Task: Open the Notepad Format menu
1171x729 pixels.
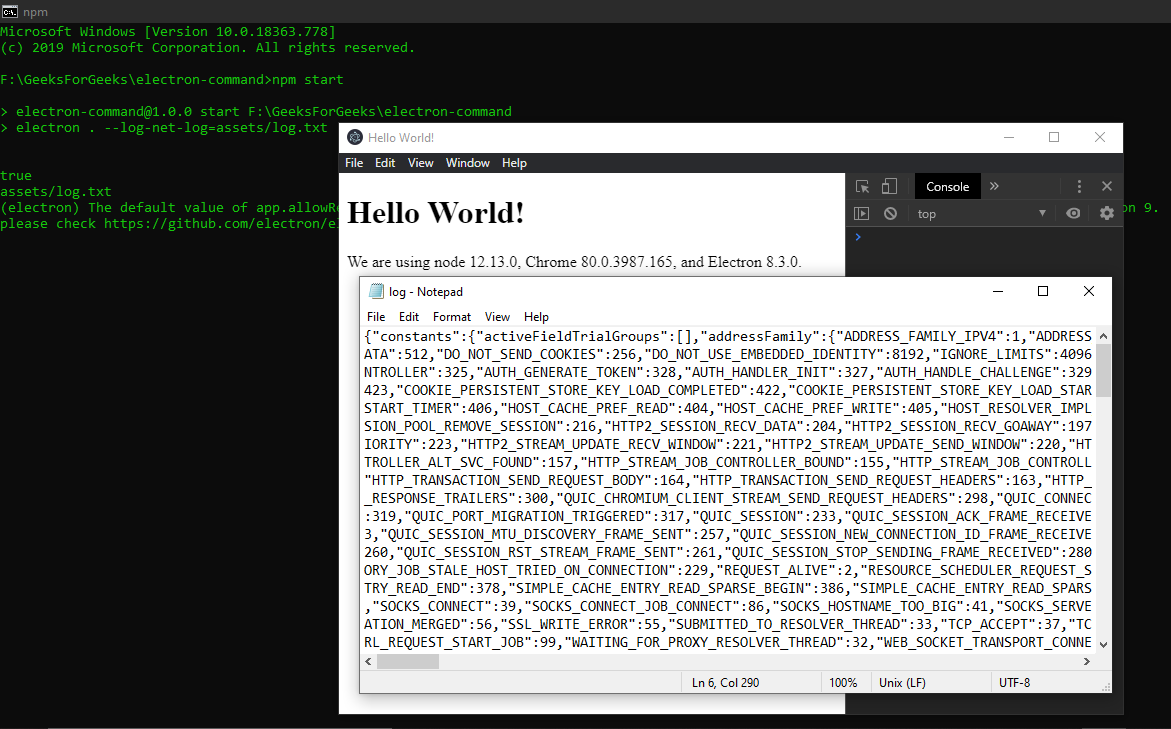Action: coord(452,317)
